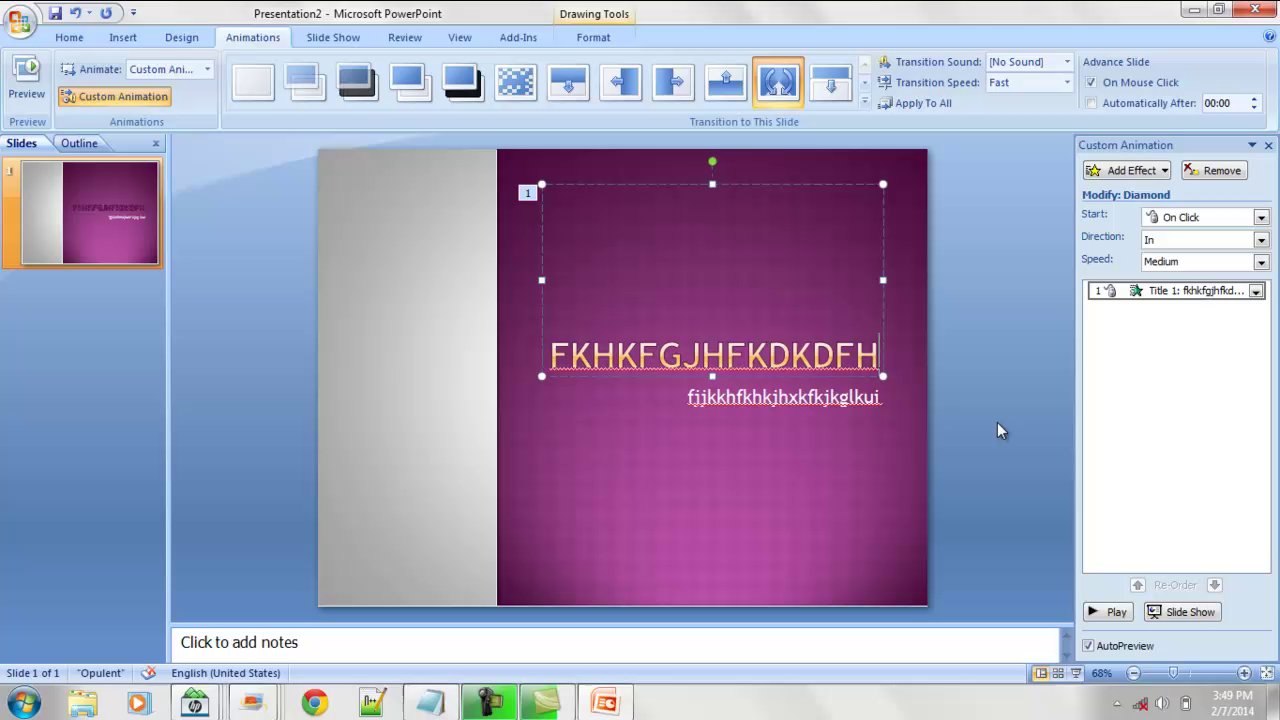This screenshot has height=720, width=1280.
Task: Click the Redo icon in Quick Access
Action: pyautogui.click(x=106, y=13)
